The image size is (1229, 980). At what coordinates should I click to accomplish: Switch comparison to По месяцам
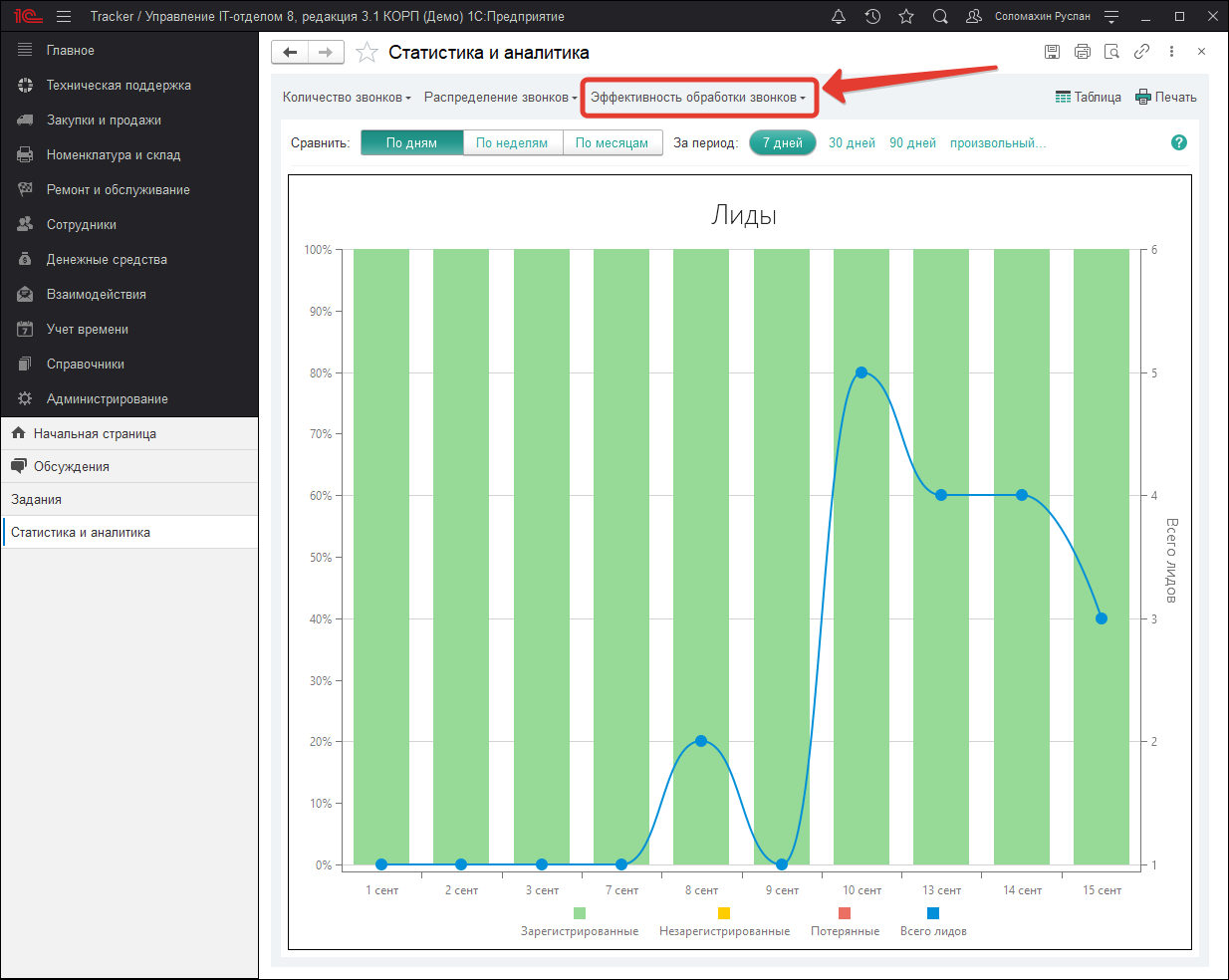pos(612,142)
